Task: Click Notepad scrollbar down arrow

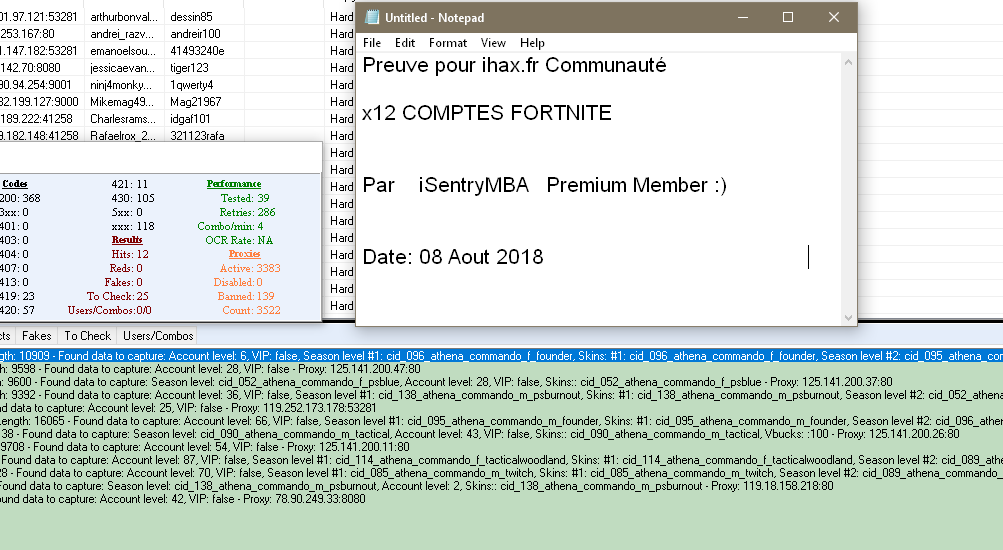Action: click(x=848, y=317)
